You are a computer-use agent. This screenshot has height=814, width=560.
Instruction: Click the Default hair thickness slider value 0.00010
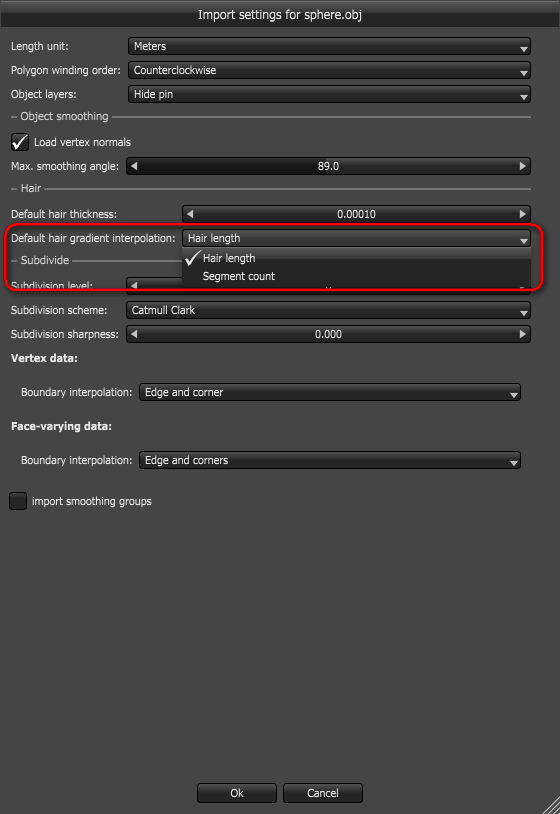tap(356, 214)
